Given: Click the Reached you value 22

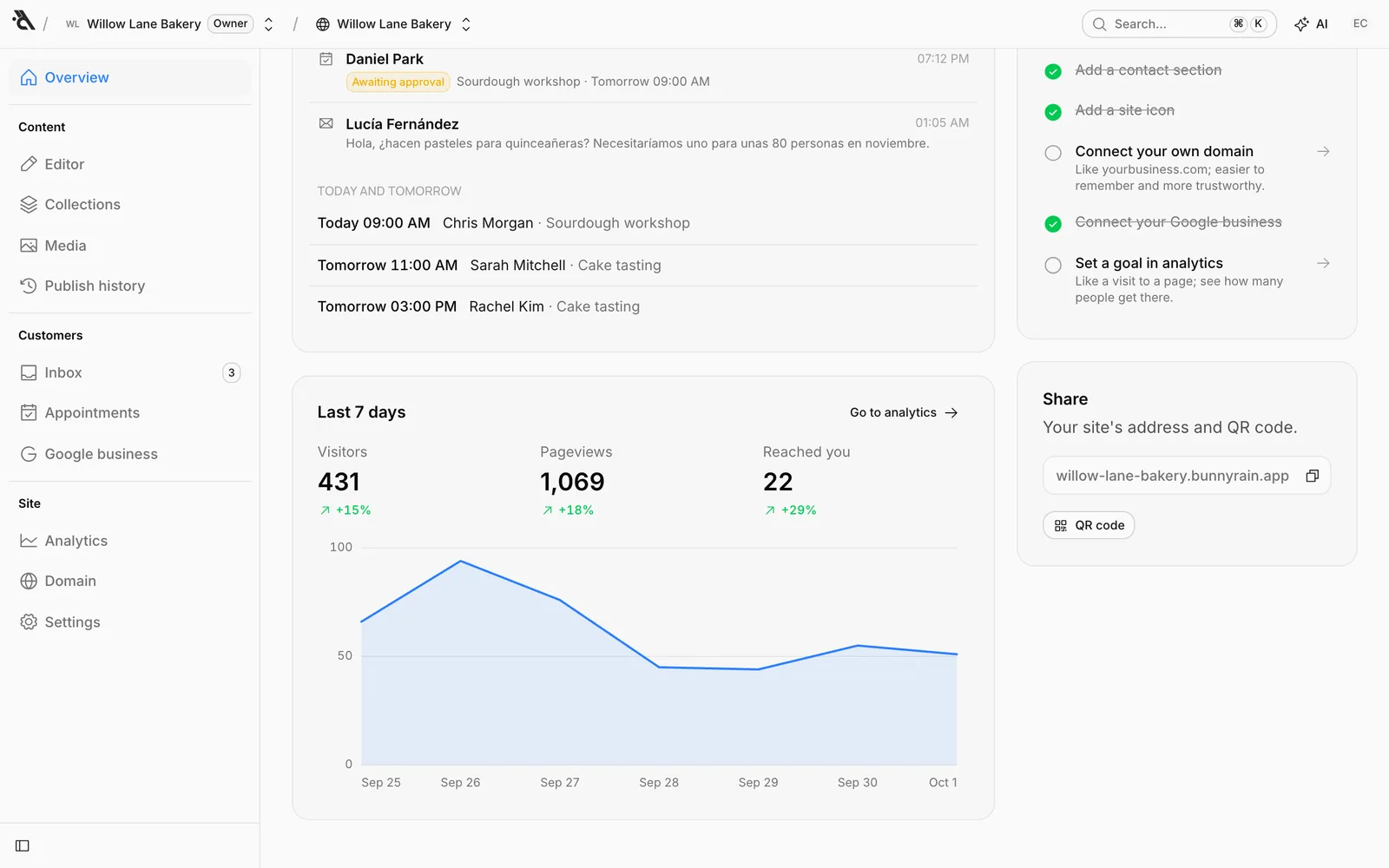Looking at the screenshot, I should [778, 482].
